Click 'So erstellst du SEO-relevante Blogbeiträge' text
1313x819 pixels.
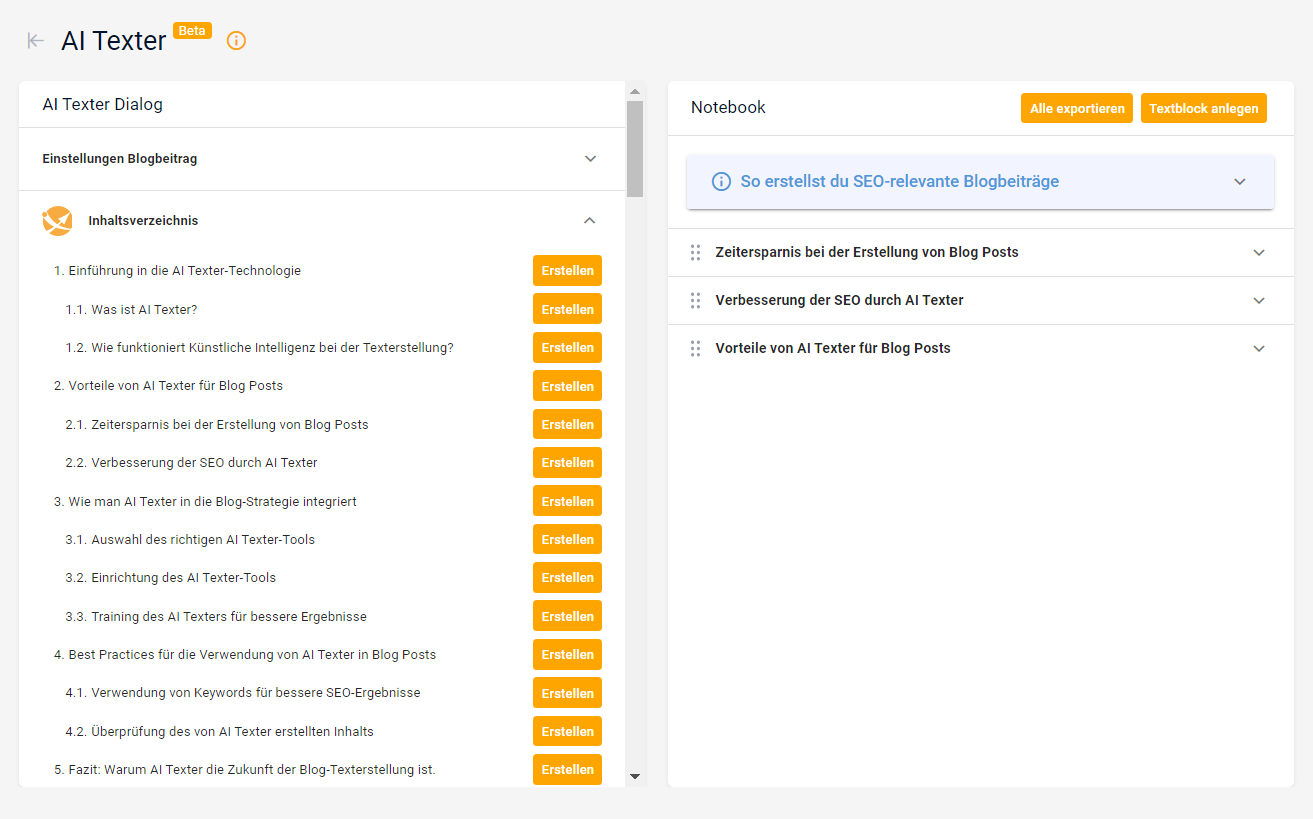click(x=899, y=182)
